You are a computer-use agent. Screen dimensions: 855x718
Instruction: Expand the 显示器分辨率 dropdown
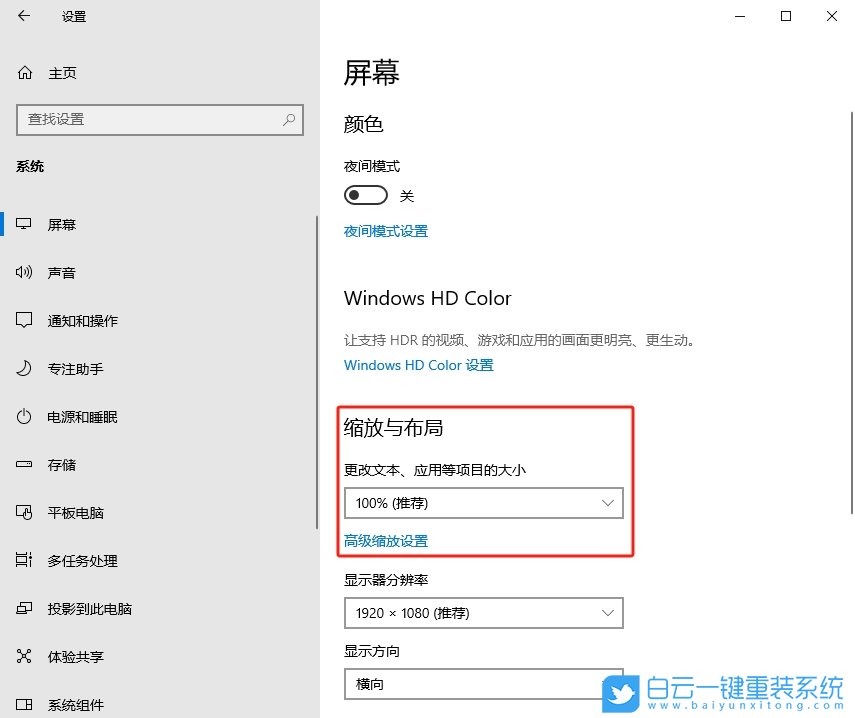pyautogui.click(x=483, y=613)
